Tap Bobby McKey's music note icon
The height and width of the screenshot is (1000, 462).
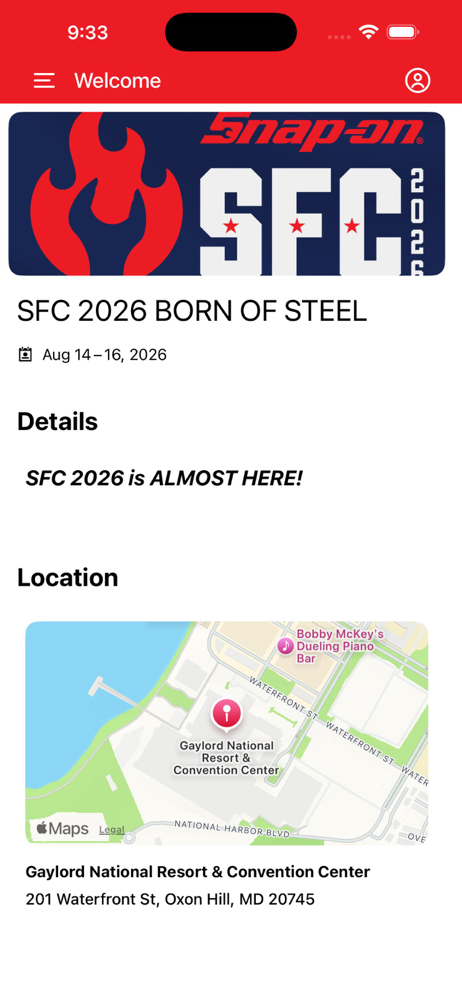pos(285,645)
